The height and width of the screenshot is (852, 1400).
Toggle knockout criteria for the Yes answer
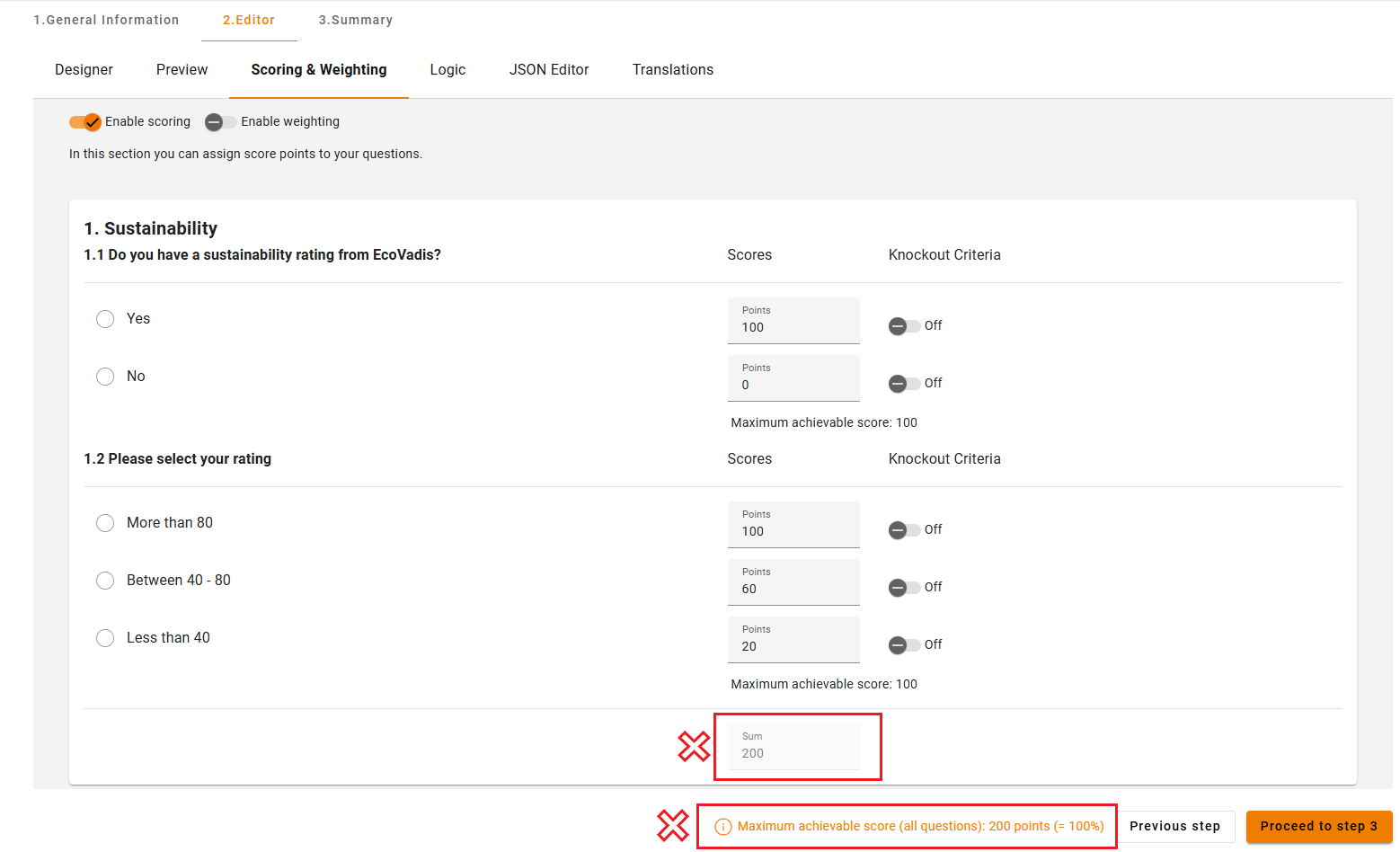pos(904,326)
